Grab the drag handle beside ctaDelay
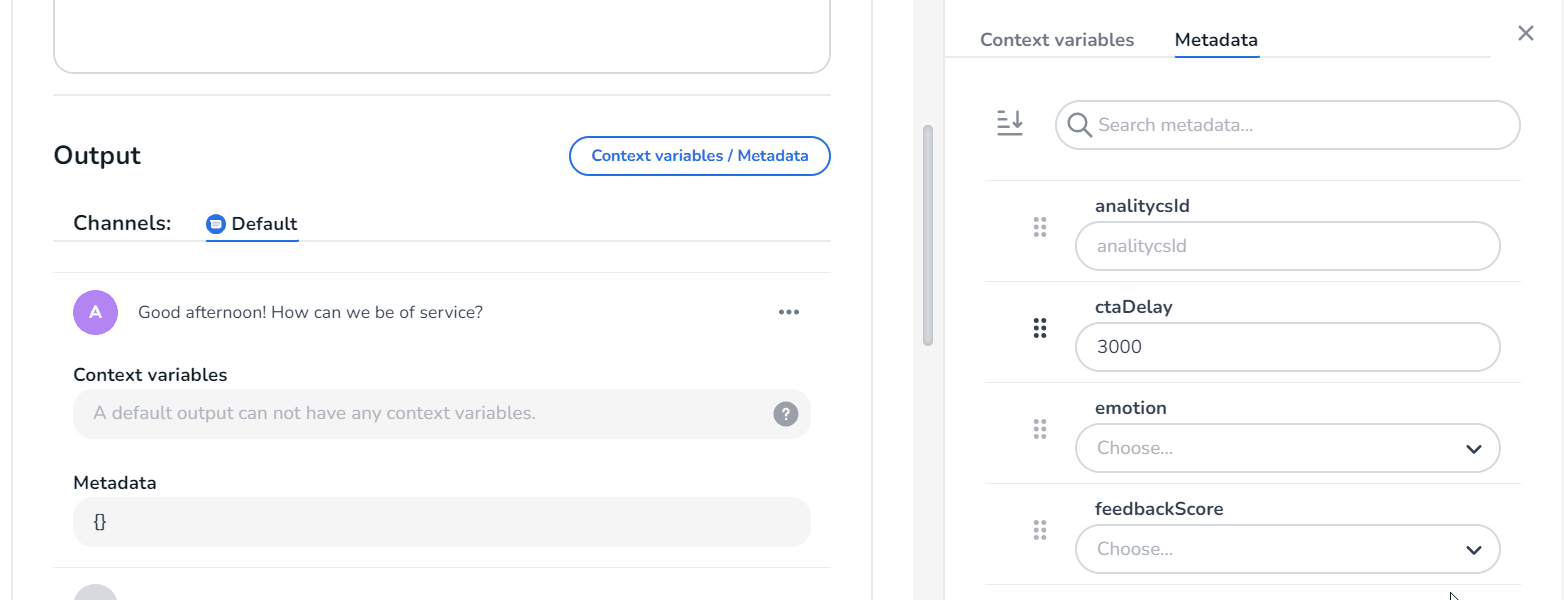The width and height of the screenshot is (1564, 600). (1040, 327)
